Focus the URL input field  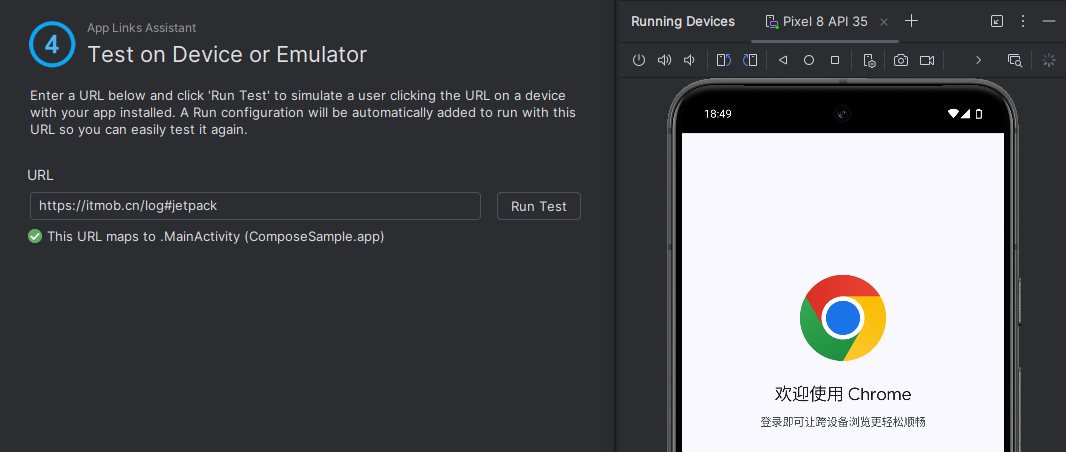256,206
